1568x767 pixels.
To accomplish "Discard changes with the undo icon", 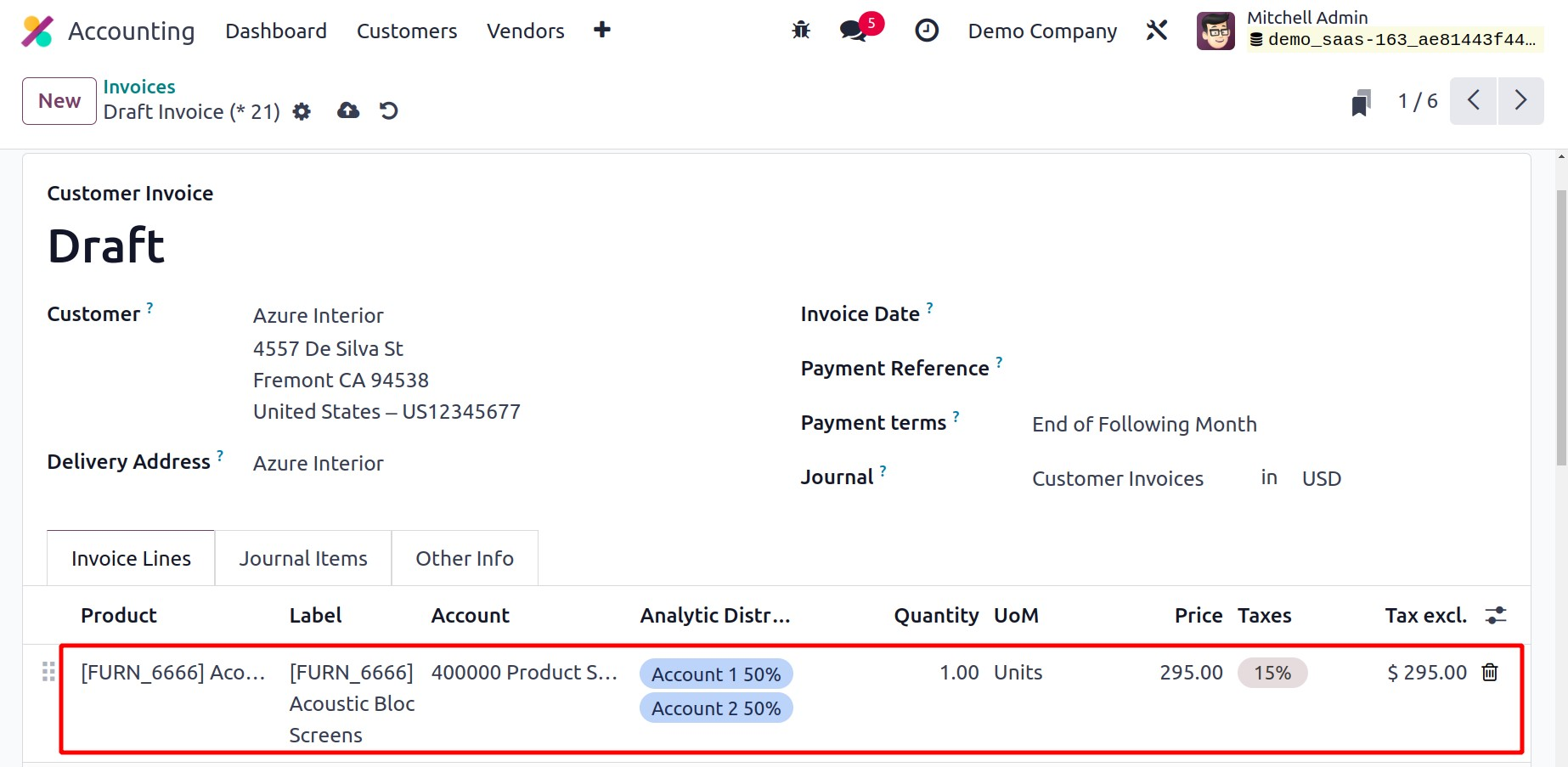I will pos(389,111).
